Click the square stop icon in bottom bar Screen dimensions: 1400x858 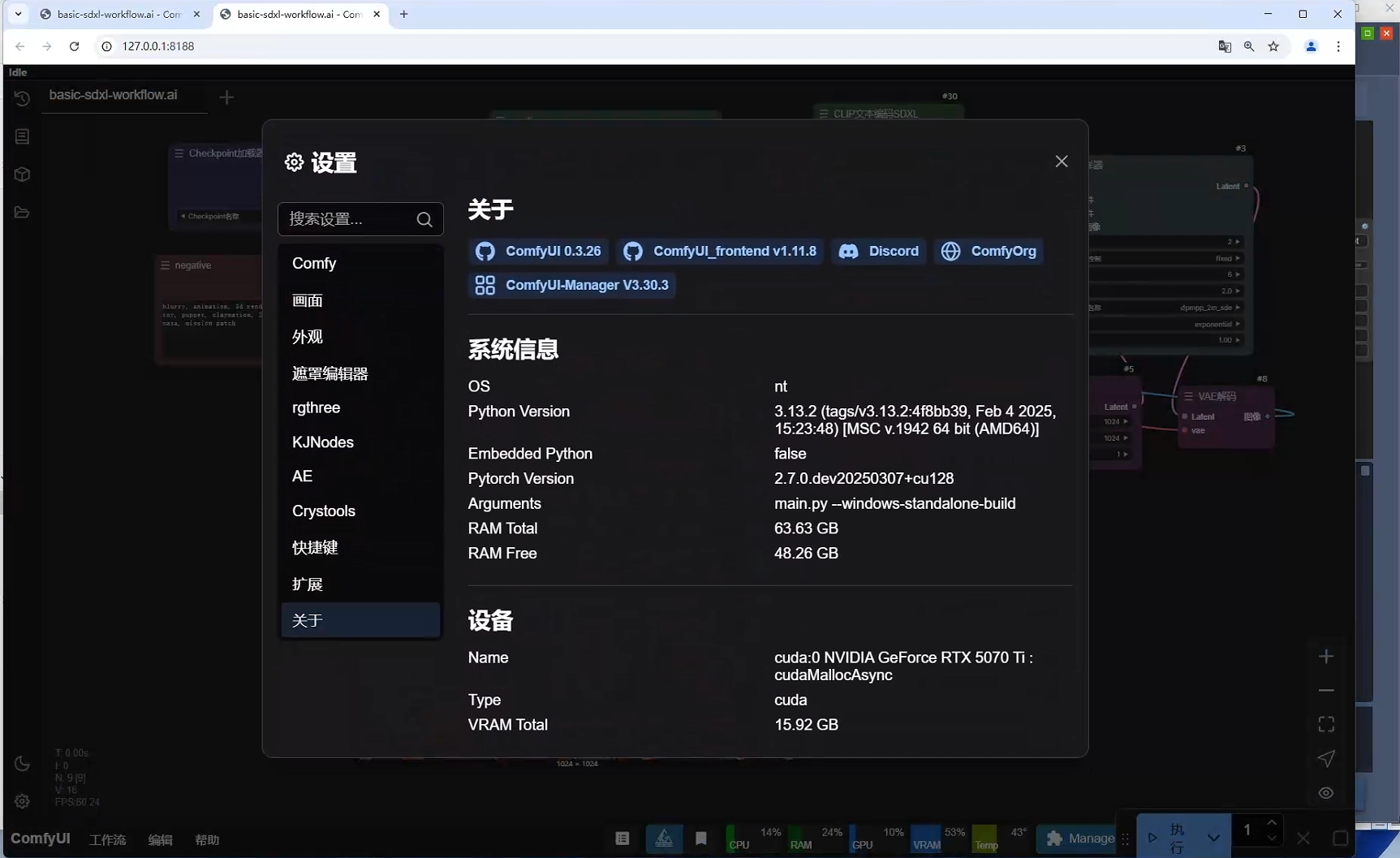1340,839
